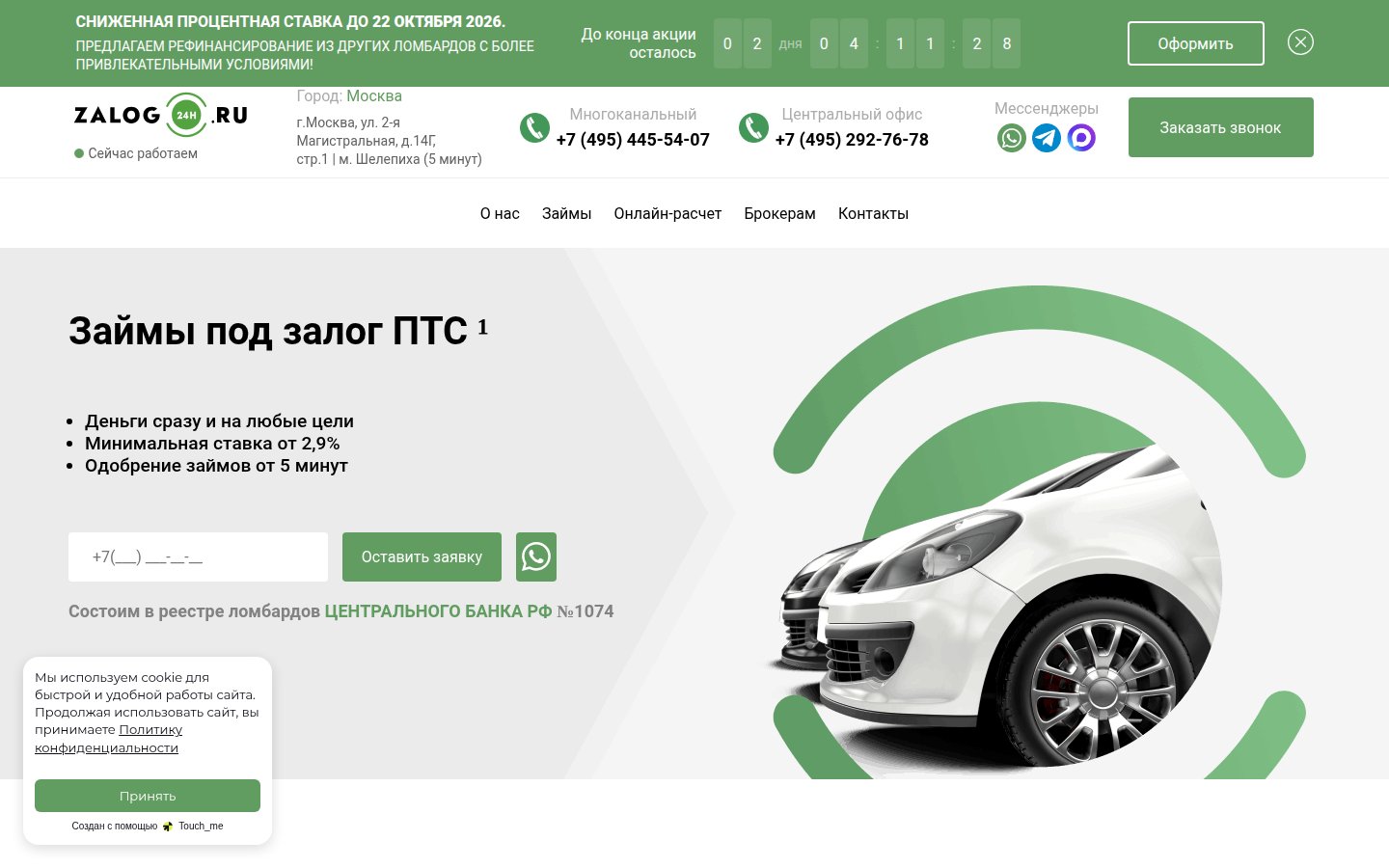Click the ZALOG 24H.RU logo

coord(161,116)
